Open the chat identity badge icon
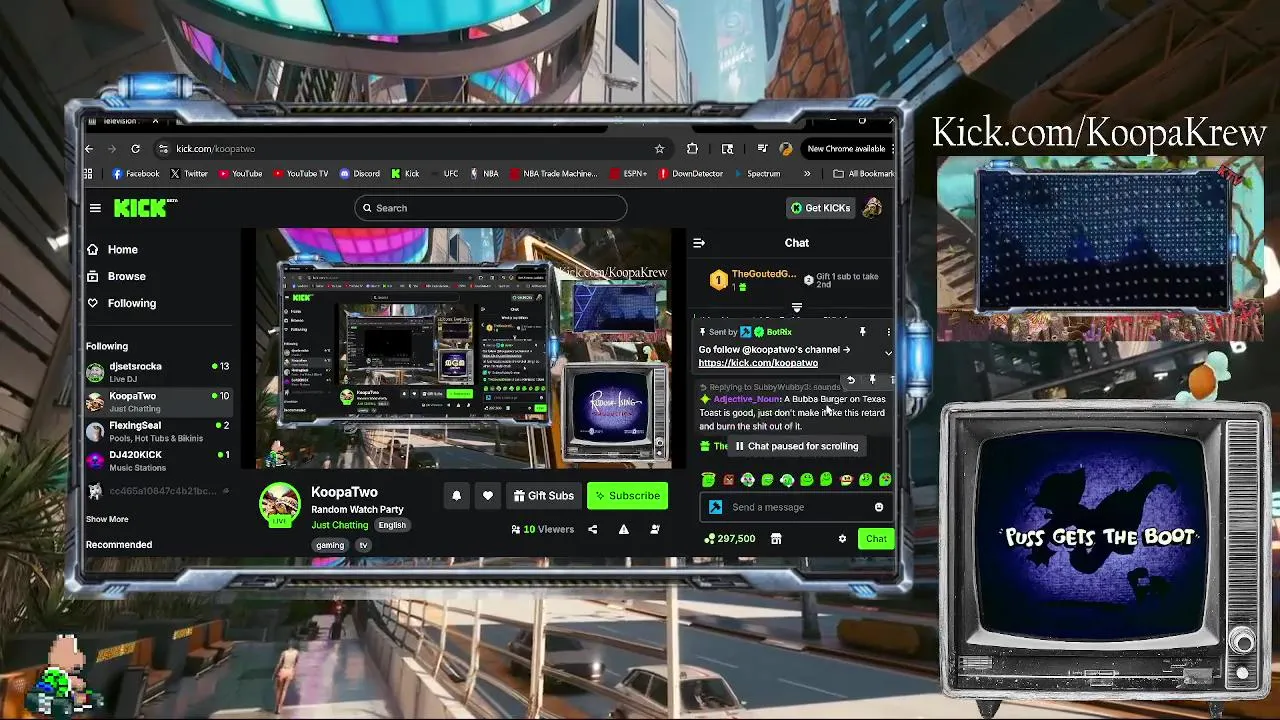The image size is (1280, 720). tap(715, 507)
